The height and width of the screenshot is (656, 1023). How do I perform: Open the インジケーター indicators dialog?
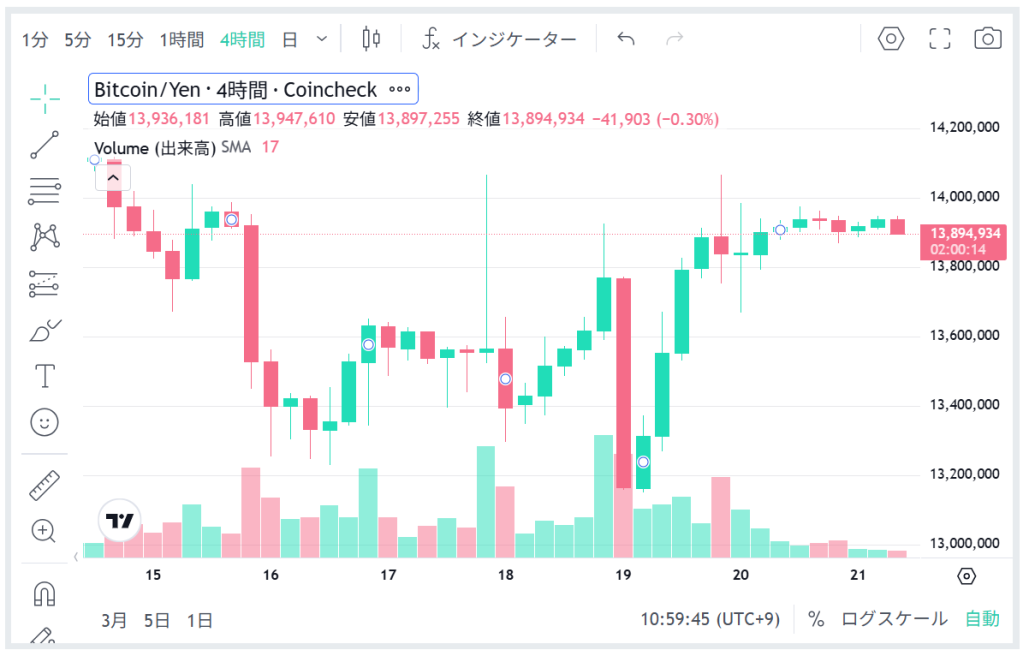click(500, 40)
